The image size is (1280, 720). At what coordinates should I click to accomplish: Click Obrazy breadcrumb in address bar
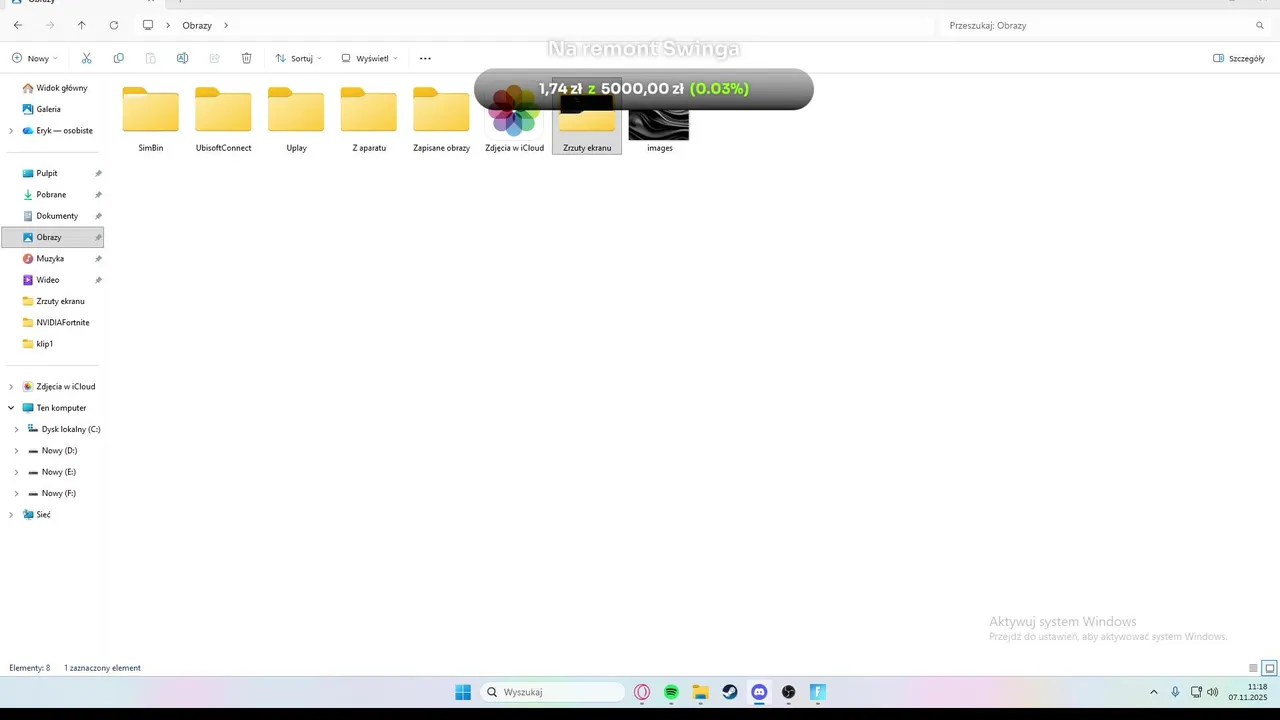[x=197, y=25]
